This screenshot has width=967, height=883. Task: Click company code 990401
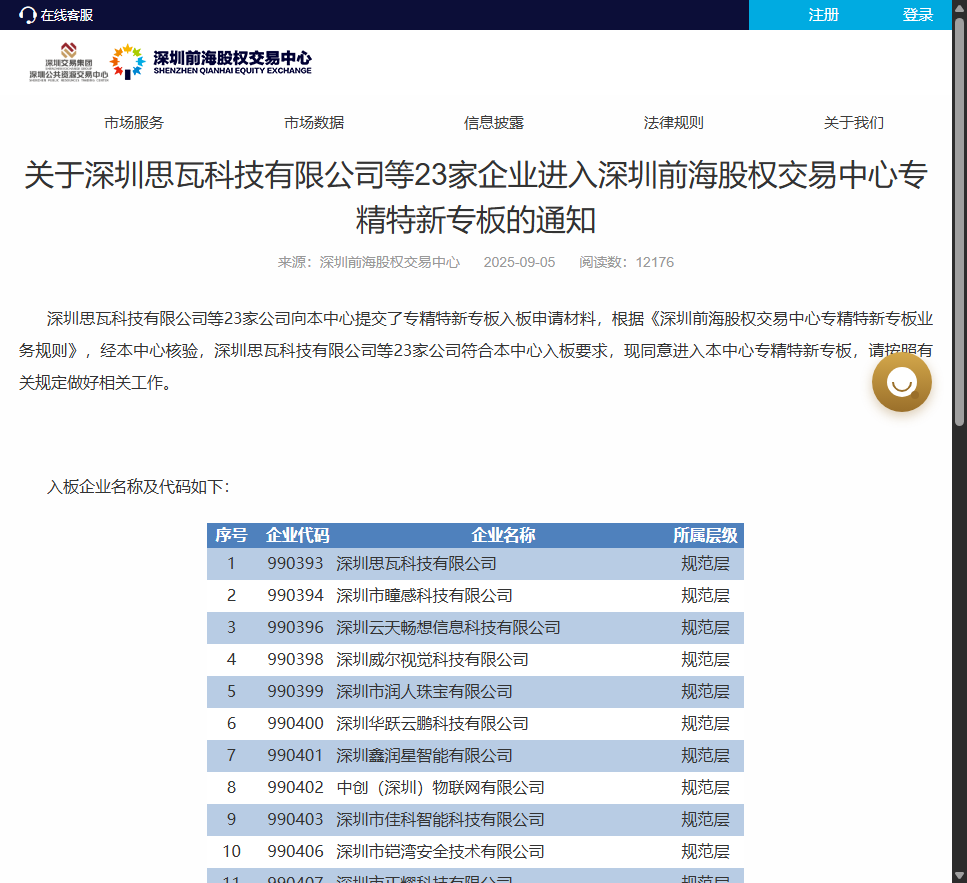coord(295,756)
